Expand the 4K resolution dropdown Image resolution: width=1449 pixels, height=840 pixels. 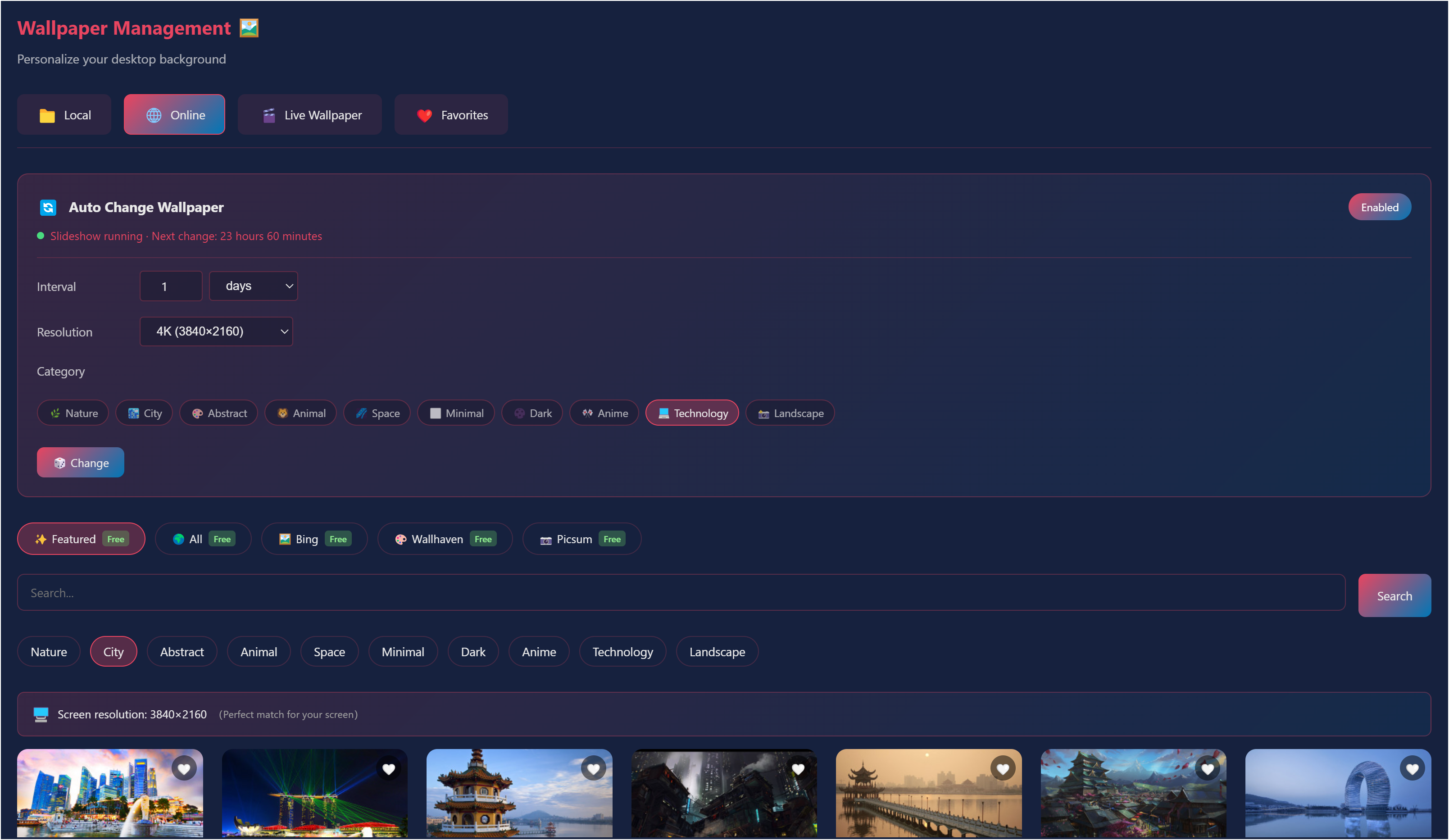216,331
